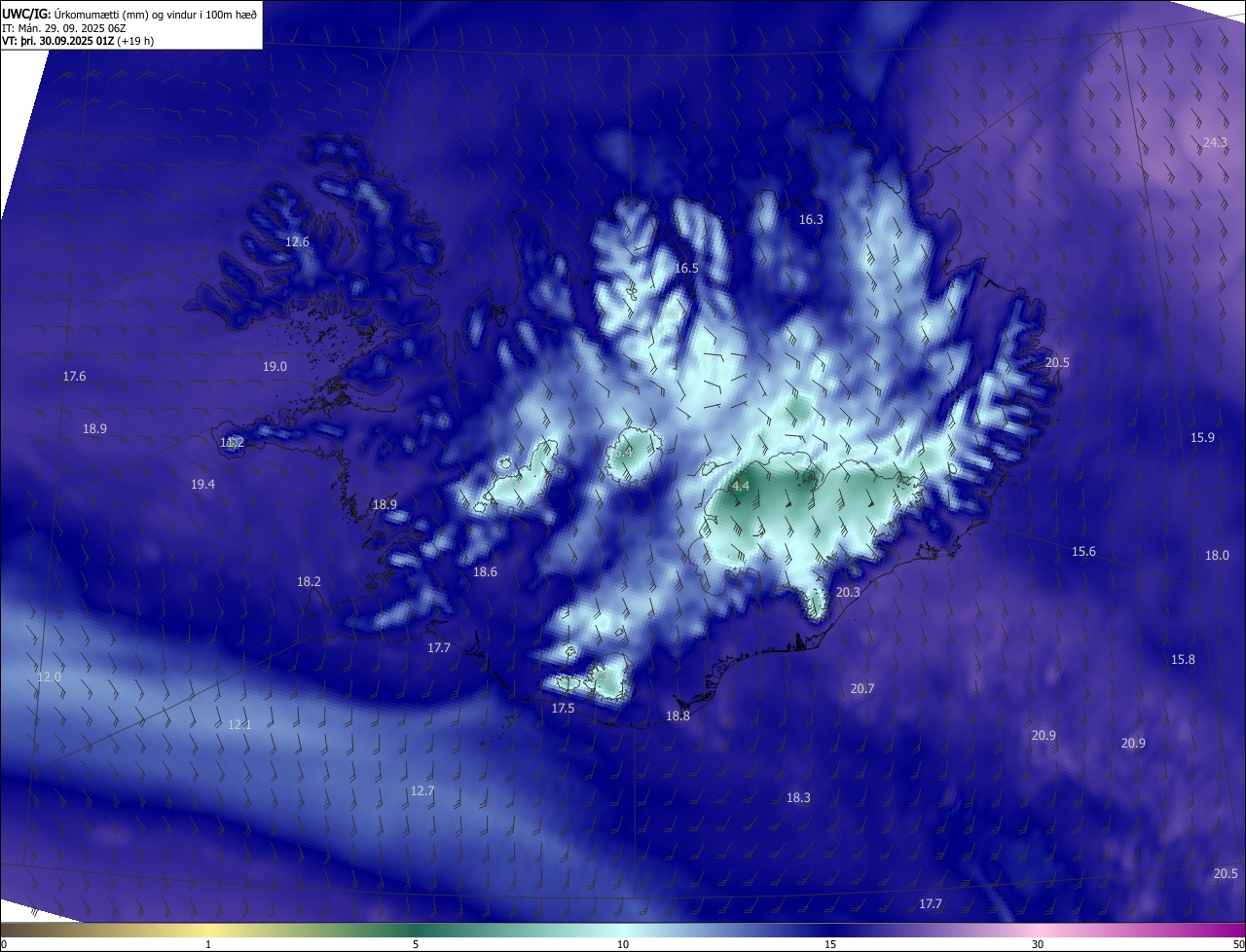
Task: Click the initialization time line 'IT: Mán. 29. 09. 2025 06Z'
Action: 65,28
